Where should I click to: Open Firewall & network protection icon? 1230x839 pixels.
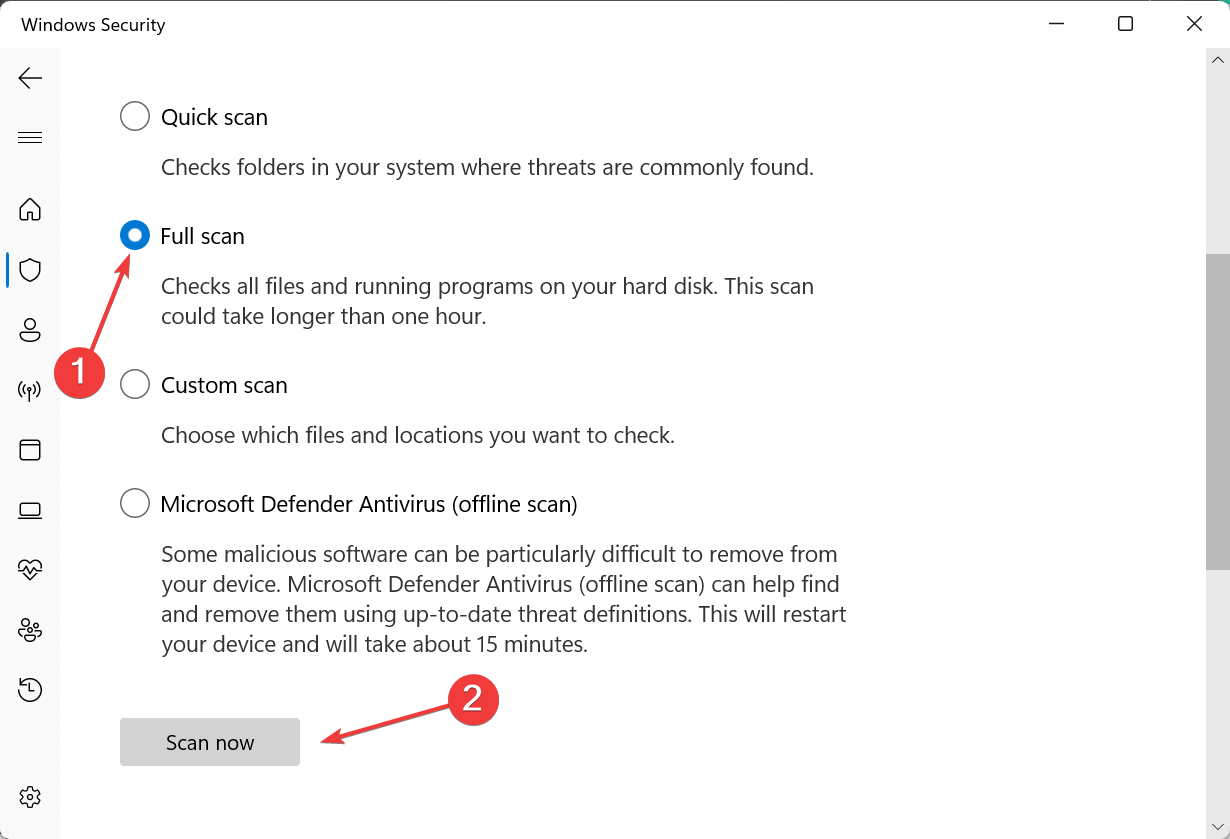point(30,390)
